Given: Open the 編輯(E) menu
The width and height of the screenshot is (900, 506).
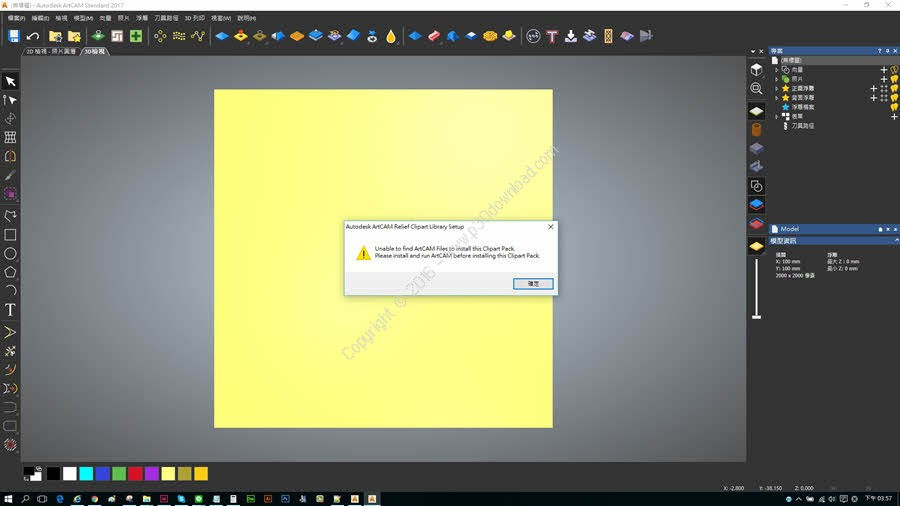Looking at the screenshot, I should point(40,18).
